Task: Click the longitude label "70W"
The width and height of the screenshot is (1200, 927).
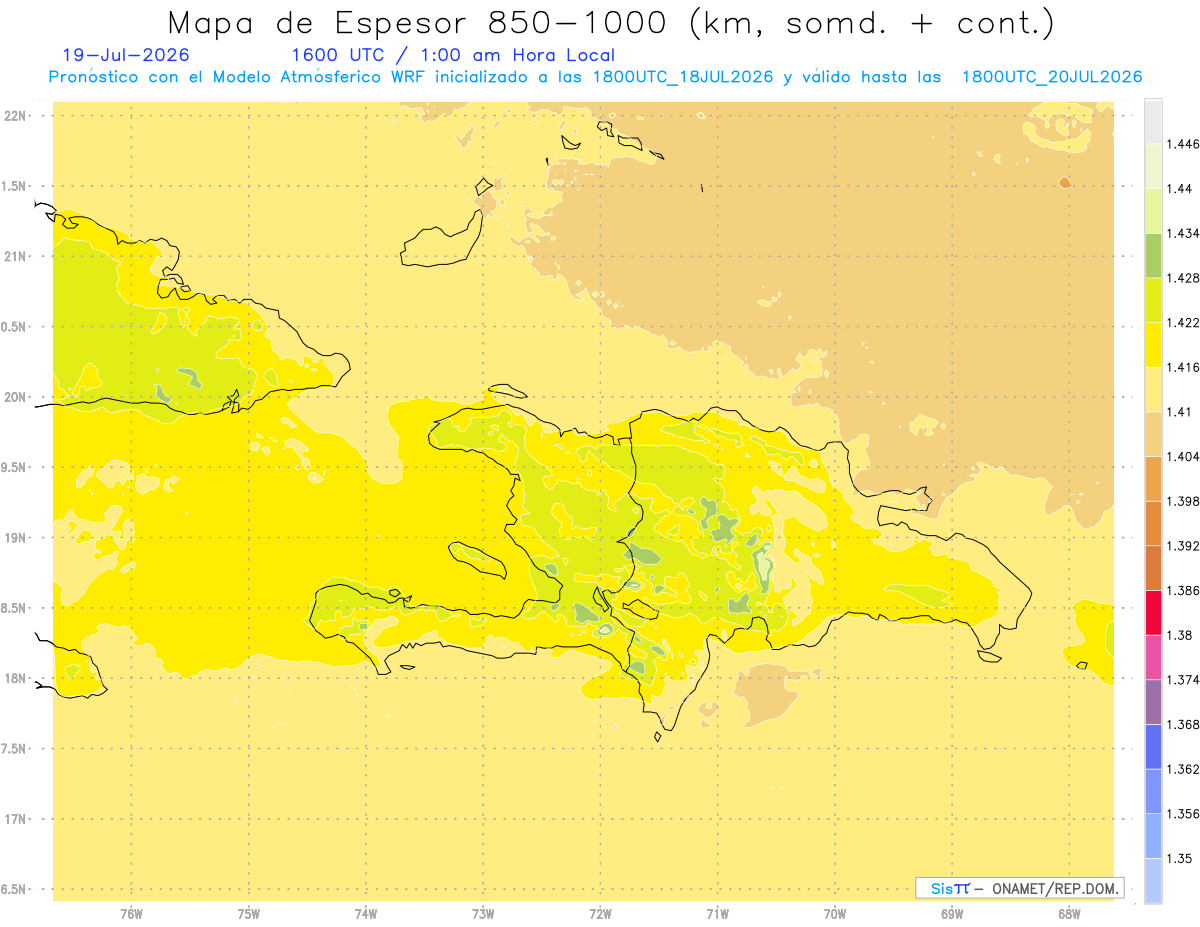Action: tap(835, 915)
